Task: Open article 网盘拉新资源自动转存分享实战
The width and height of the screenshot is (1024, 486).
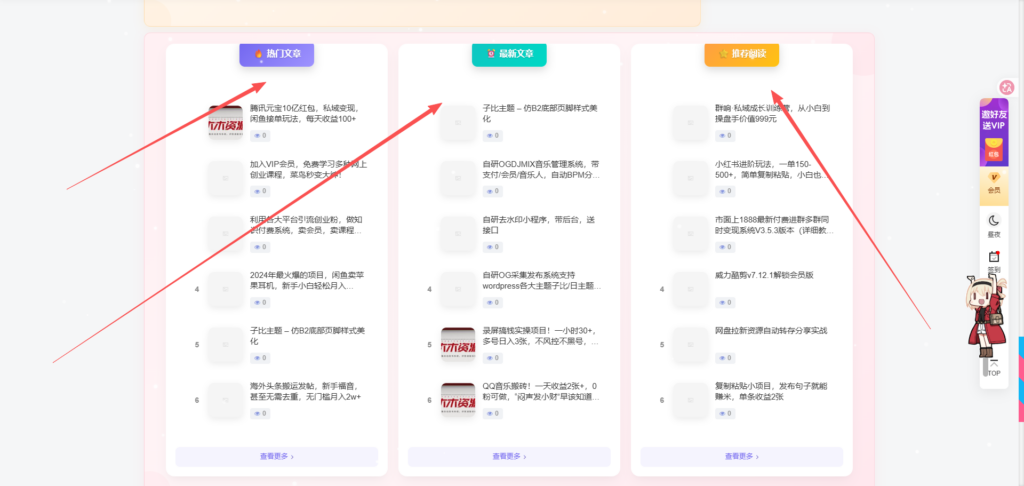Action: 771,331
